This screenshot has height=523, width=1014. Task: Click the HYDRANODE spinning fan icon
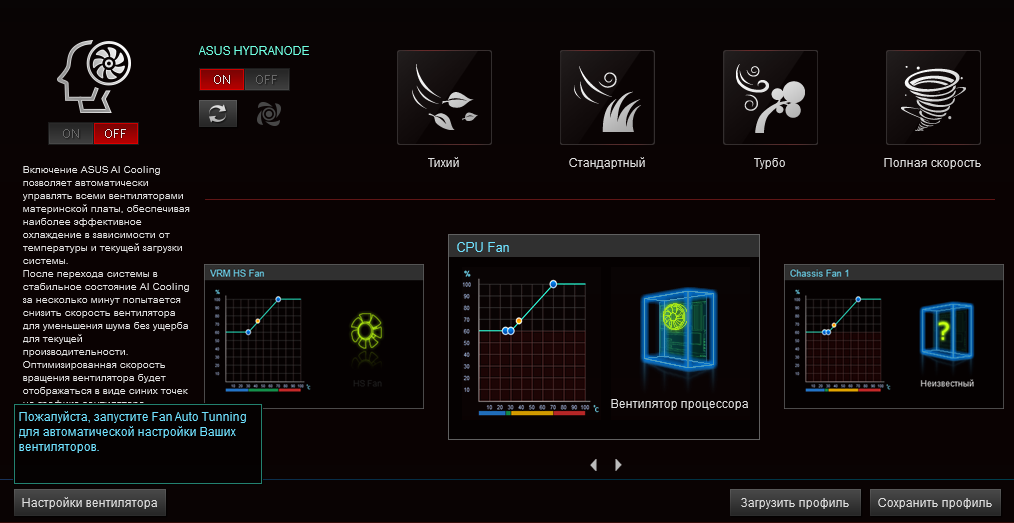[268, 113]
